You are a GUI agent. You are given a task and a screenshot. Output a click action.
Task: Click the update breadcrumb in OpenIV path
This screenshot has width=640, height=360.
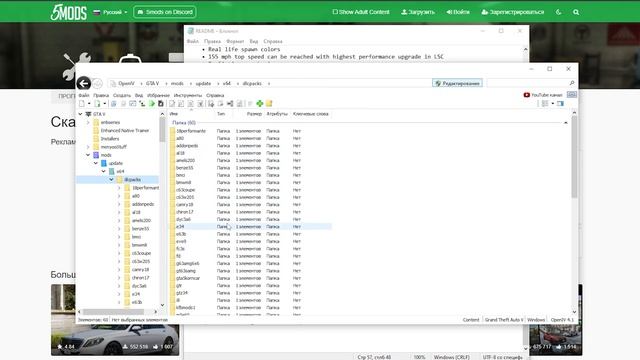203,83
